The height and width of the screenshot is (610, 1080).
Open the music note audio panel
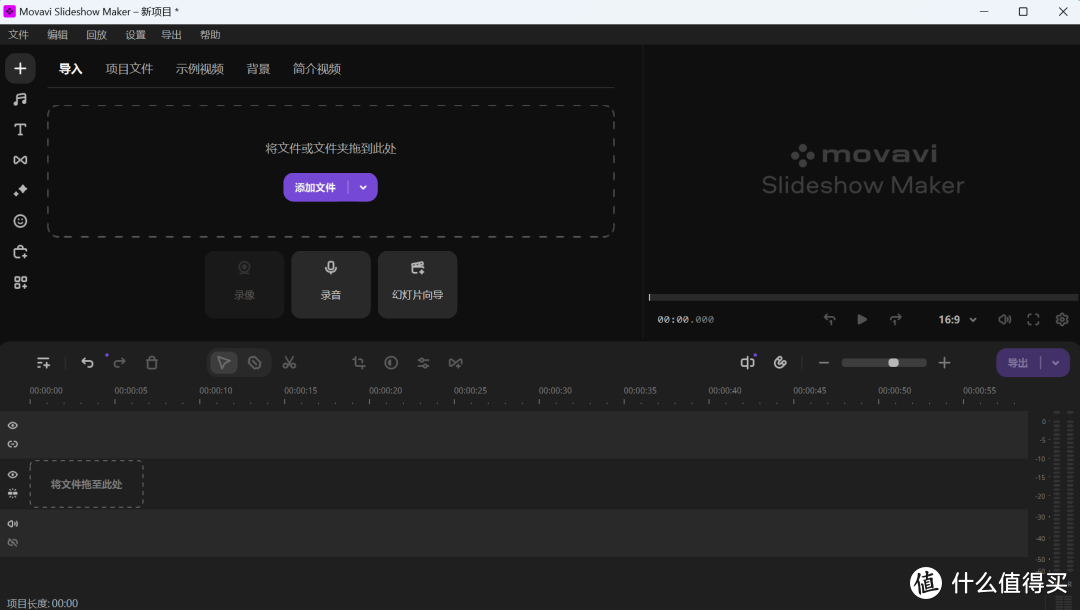click(20, 99)
